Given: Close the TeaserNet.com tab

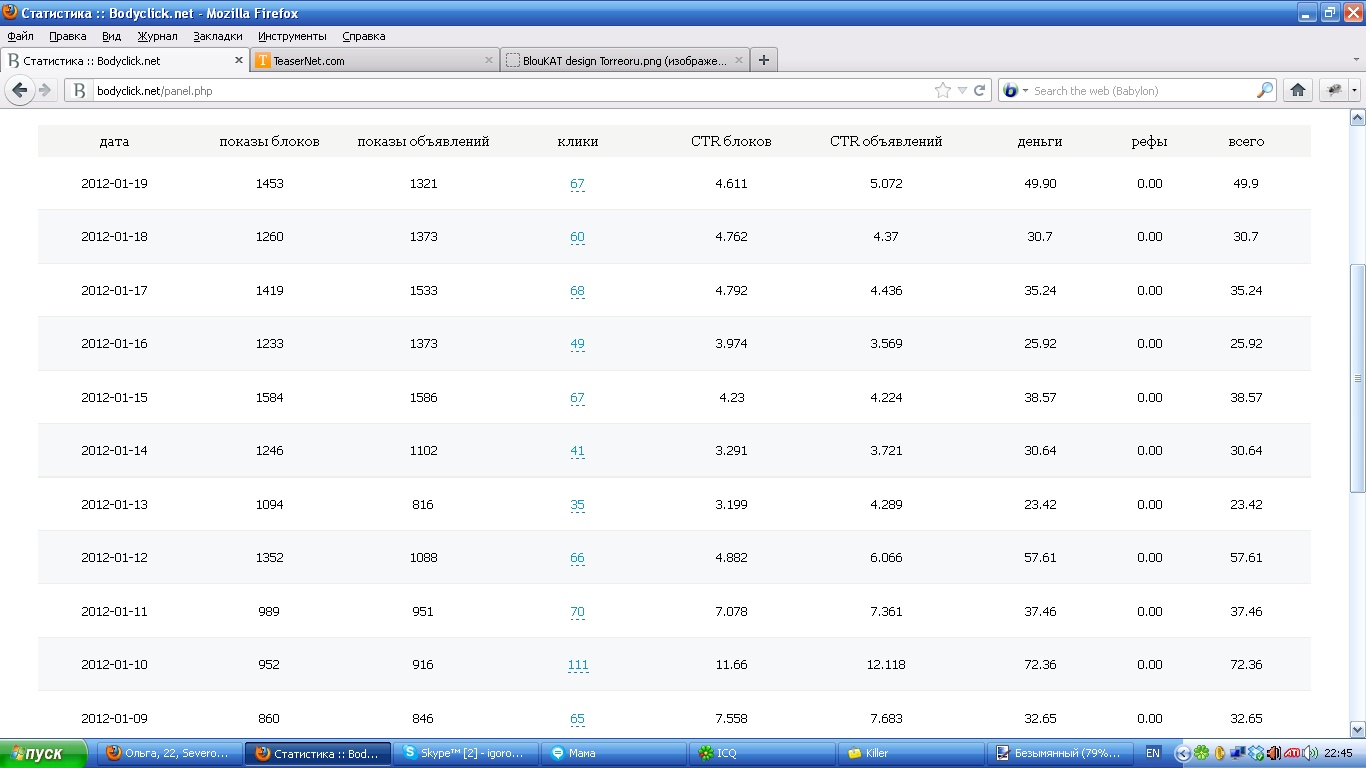Looking at the screenshot, I should tap(489, 60).
